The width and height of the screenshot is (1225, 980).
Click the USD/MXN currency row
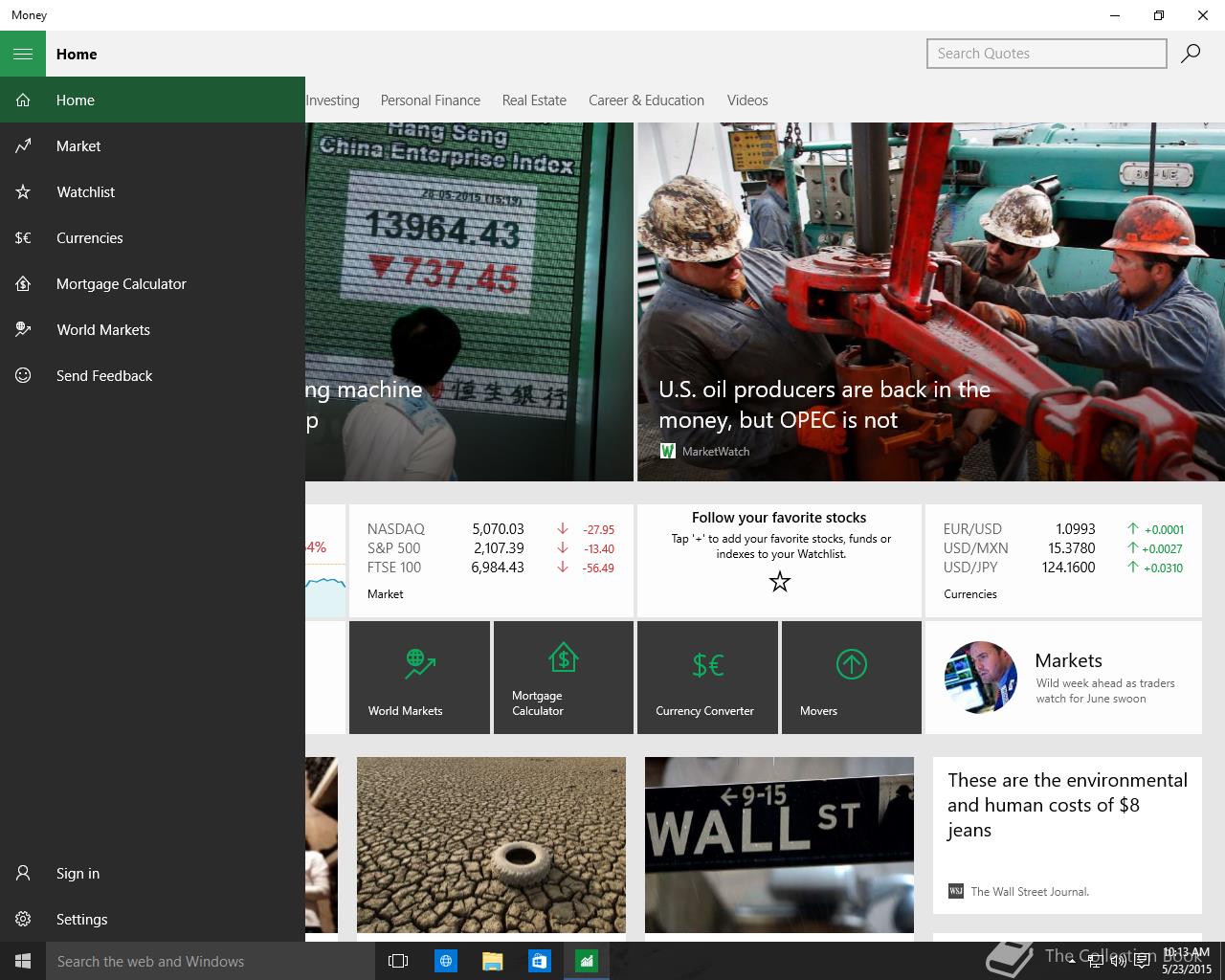point(1063,548)
